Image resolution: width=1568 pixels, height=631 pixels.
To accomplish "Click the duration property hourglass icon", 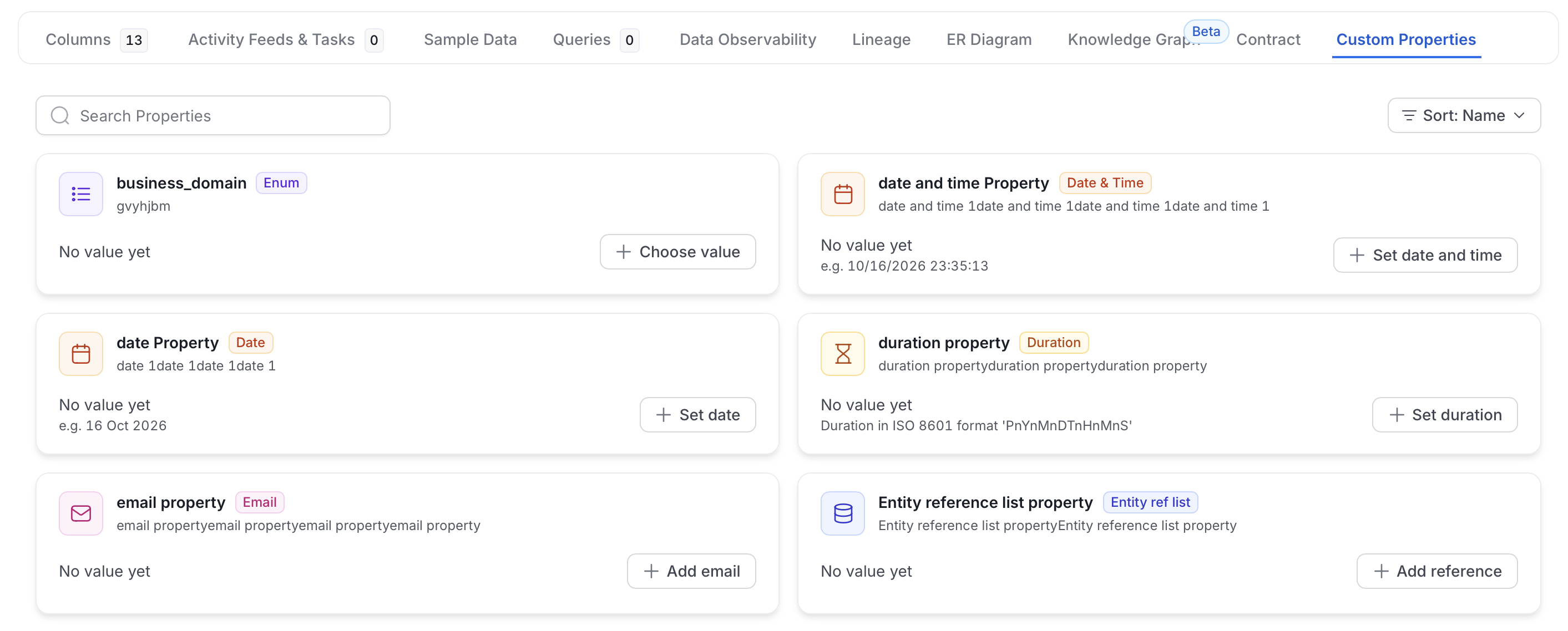I will (x=842, y=354).
